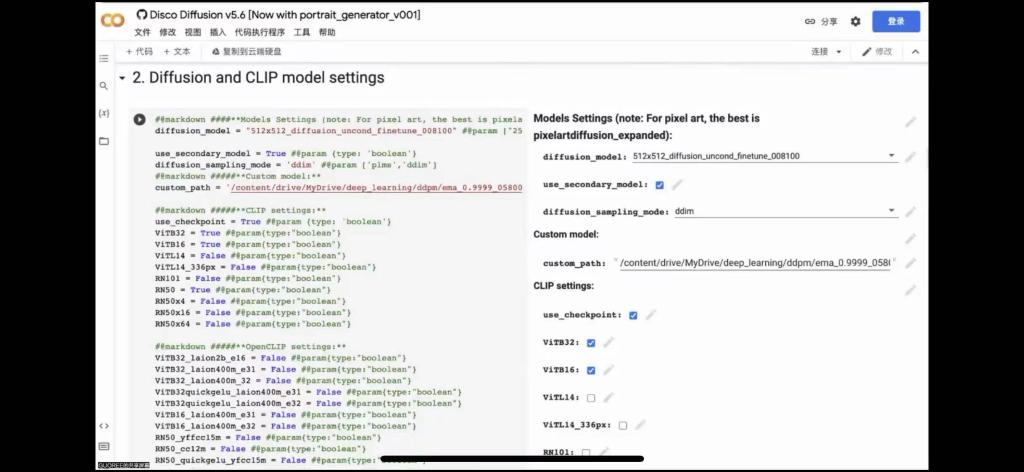
Task: Click the blue 登录 button
Action: 895,21
